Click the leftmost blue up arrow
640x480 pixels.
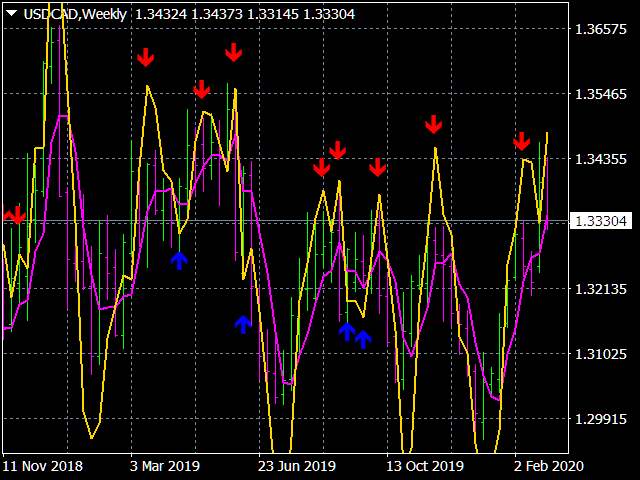coord(179,260)
